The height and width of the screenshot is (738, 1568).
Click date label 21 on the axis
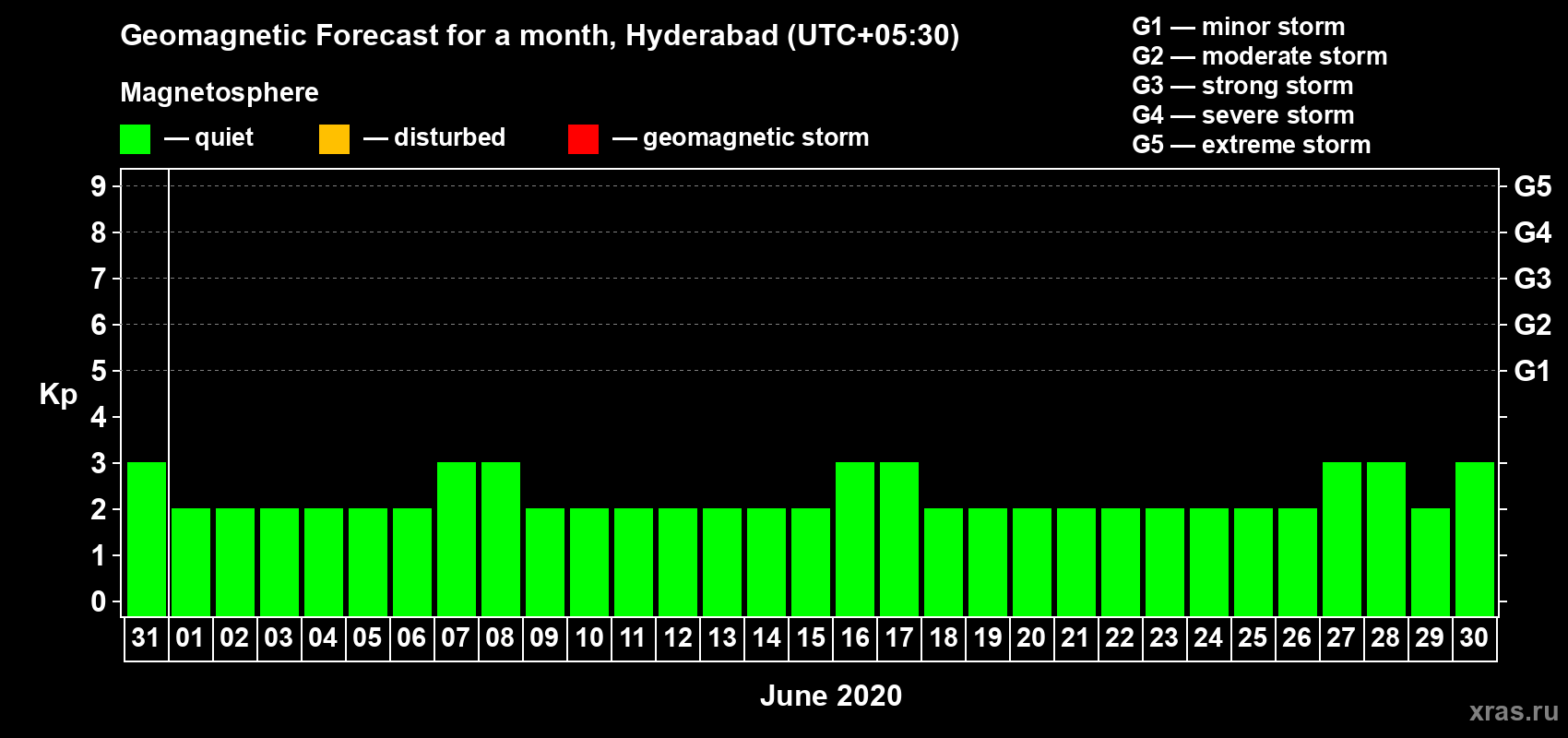tap(1075, 637)
